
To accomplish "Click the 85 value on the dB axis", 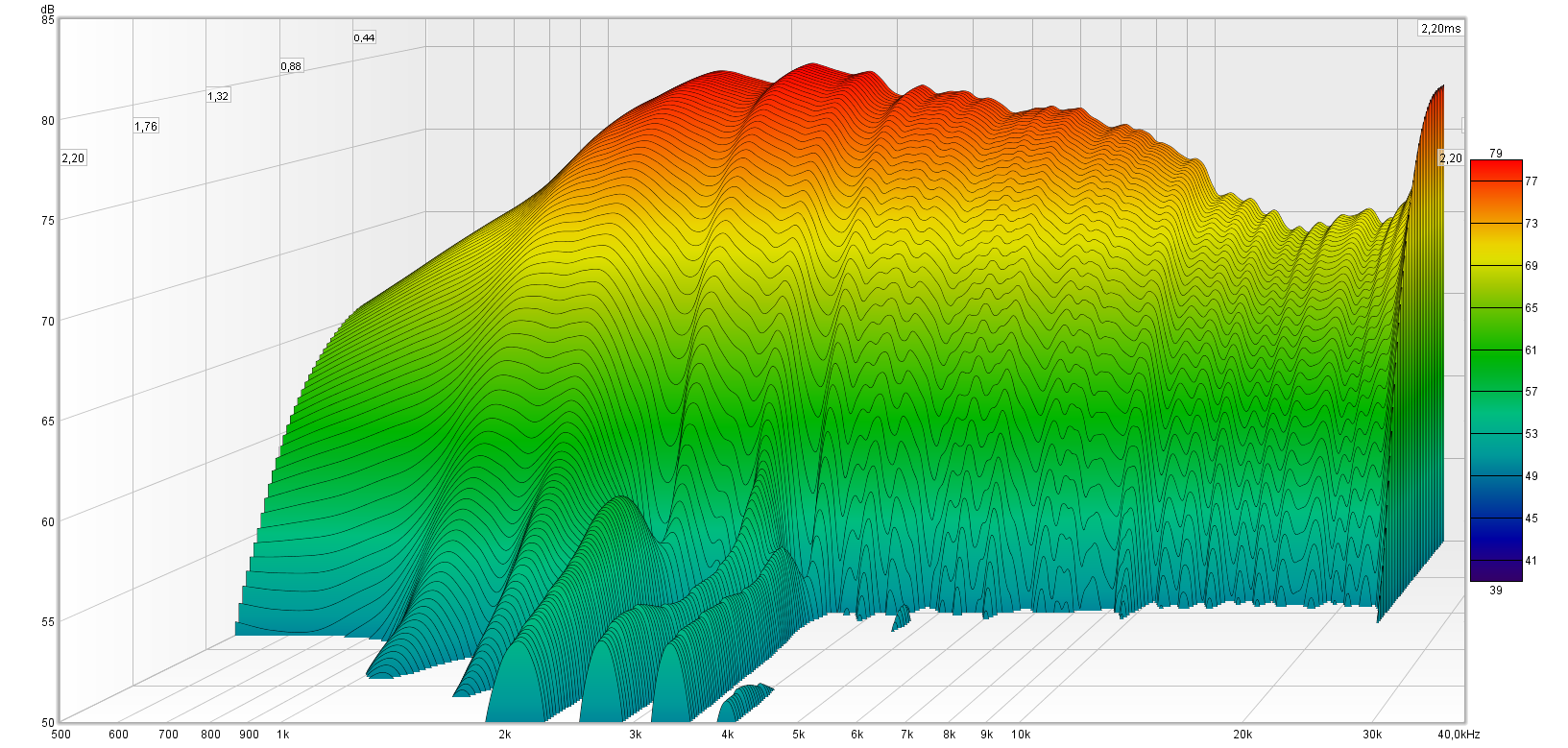I will pos(48,19).
